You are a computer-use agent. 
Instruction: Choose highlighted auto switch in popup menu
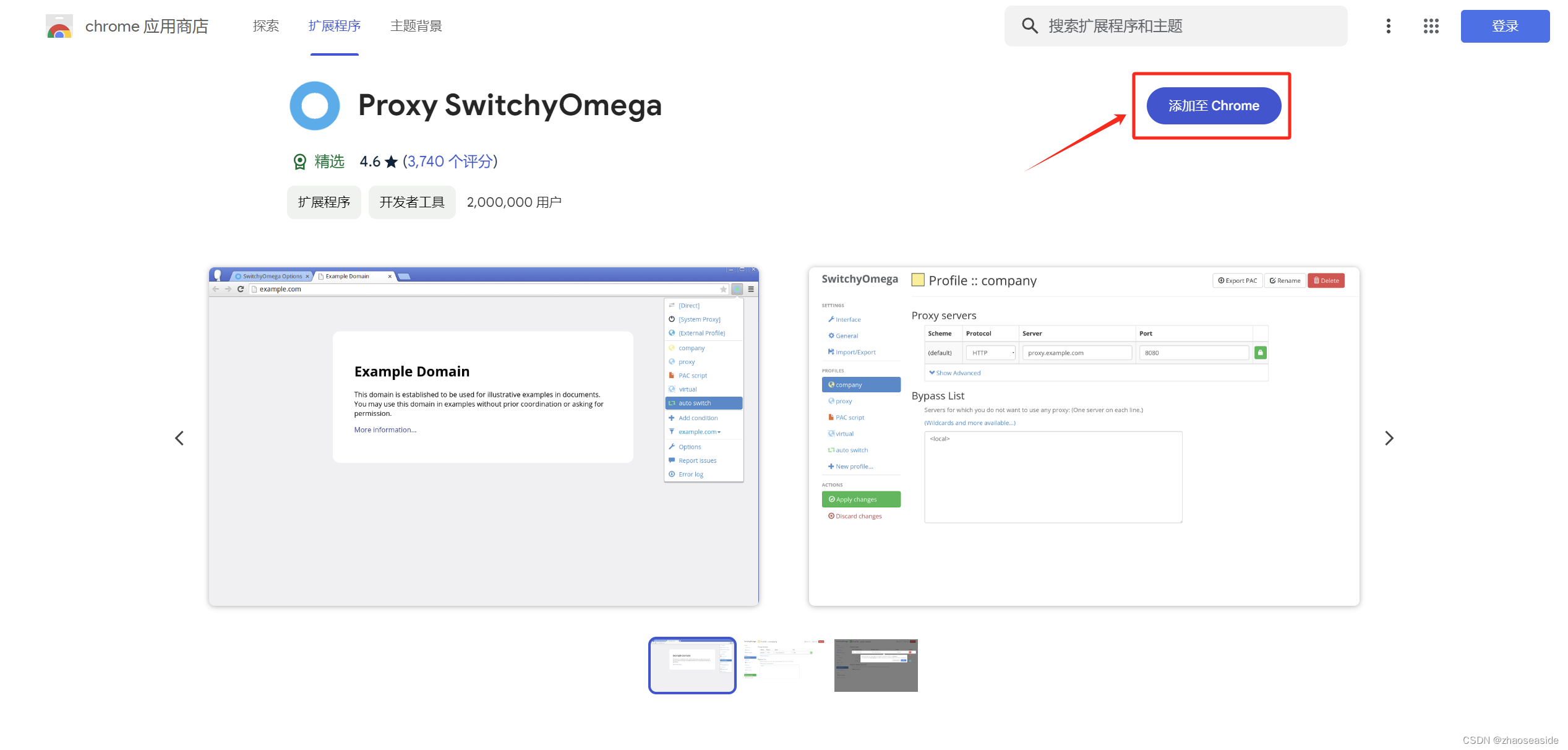704,403
